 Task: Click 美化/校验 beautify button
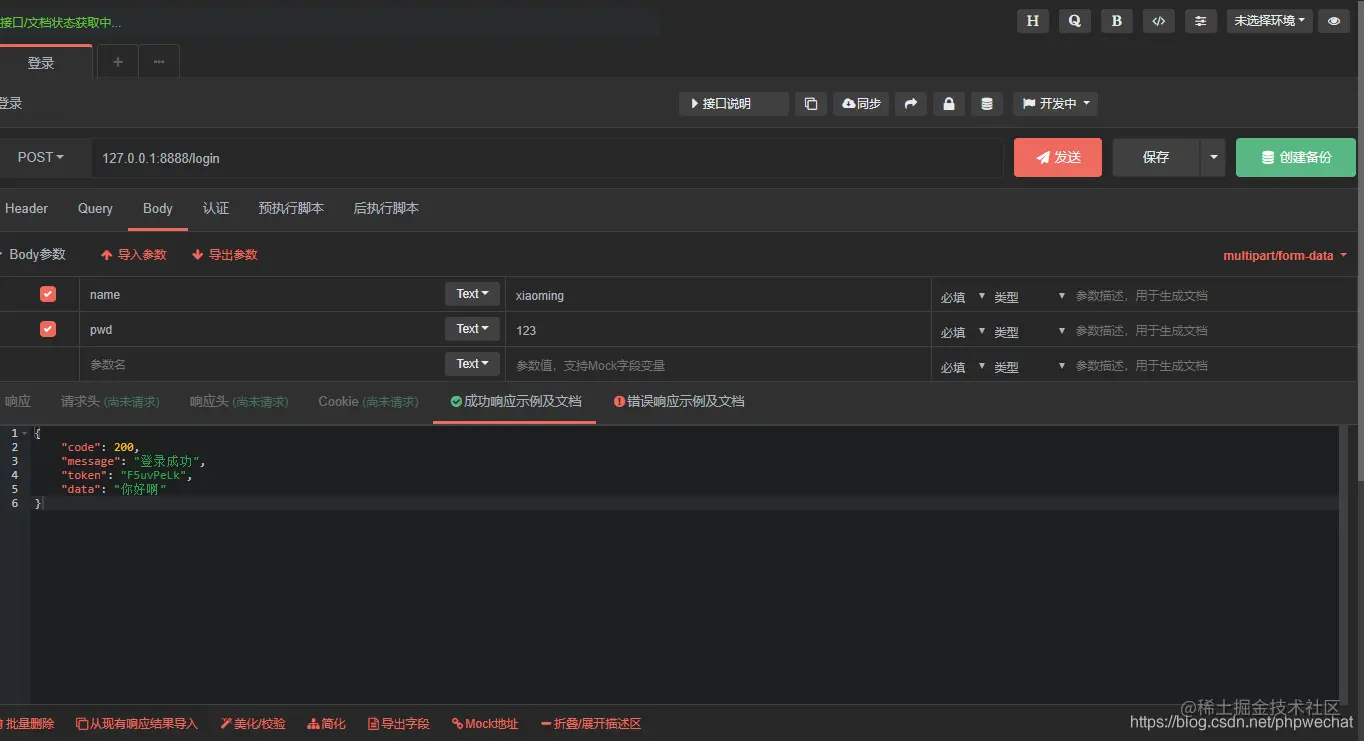click(253, 723)
